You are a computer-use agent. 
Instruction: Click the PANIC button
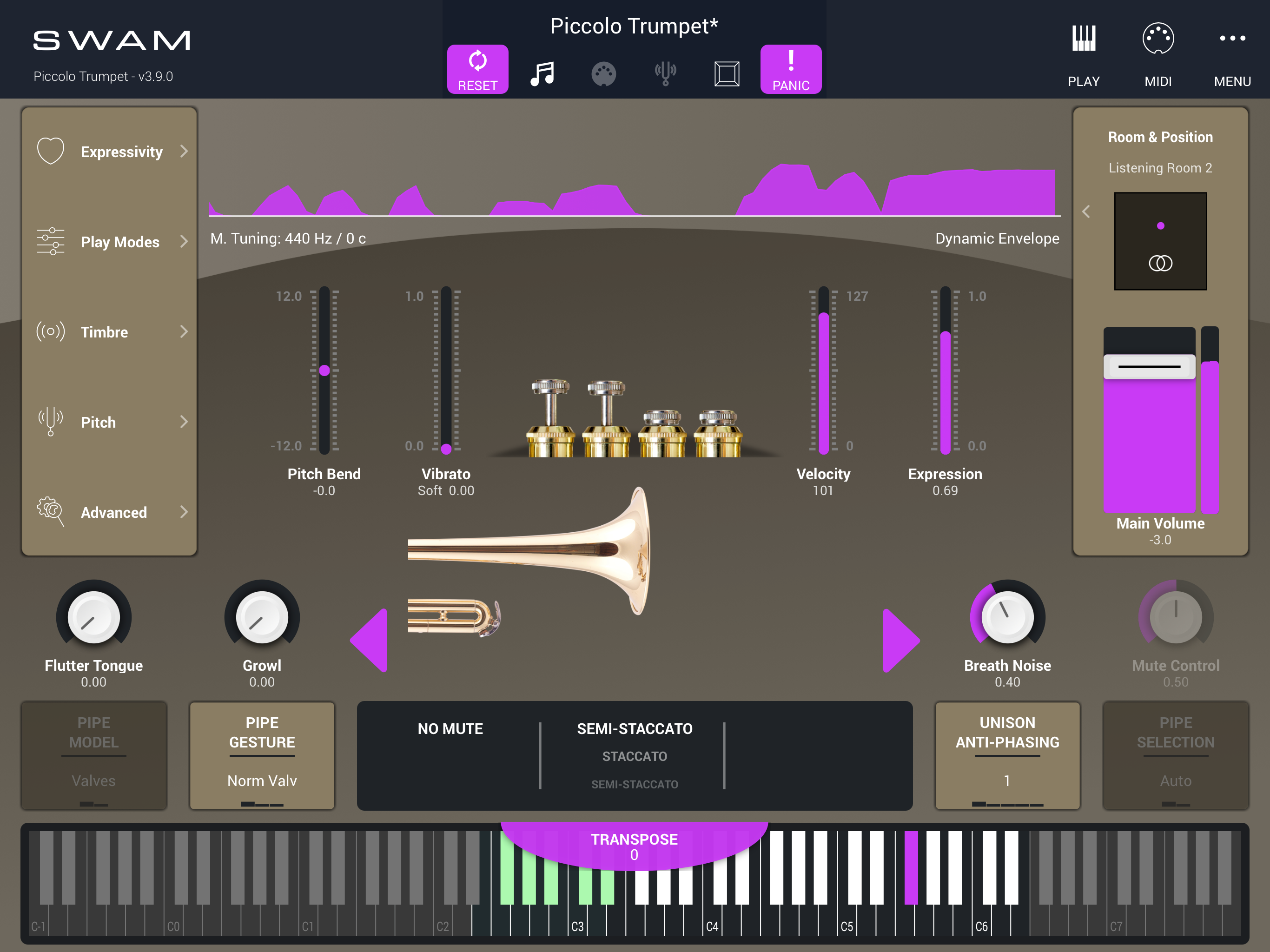791,69
